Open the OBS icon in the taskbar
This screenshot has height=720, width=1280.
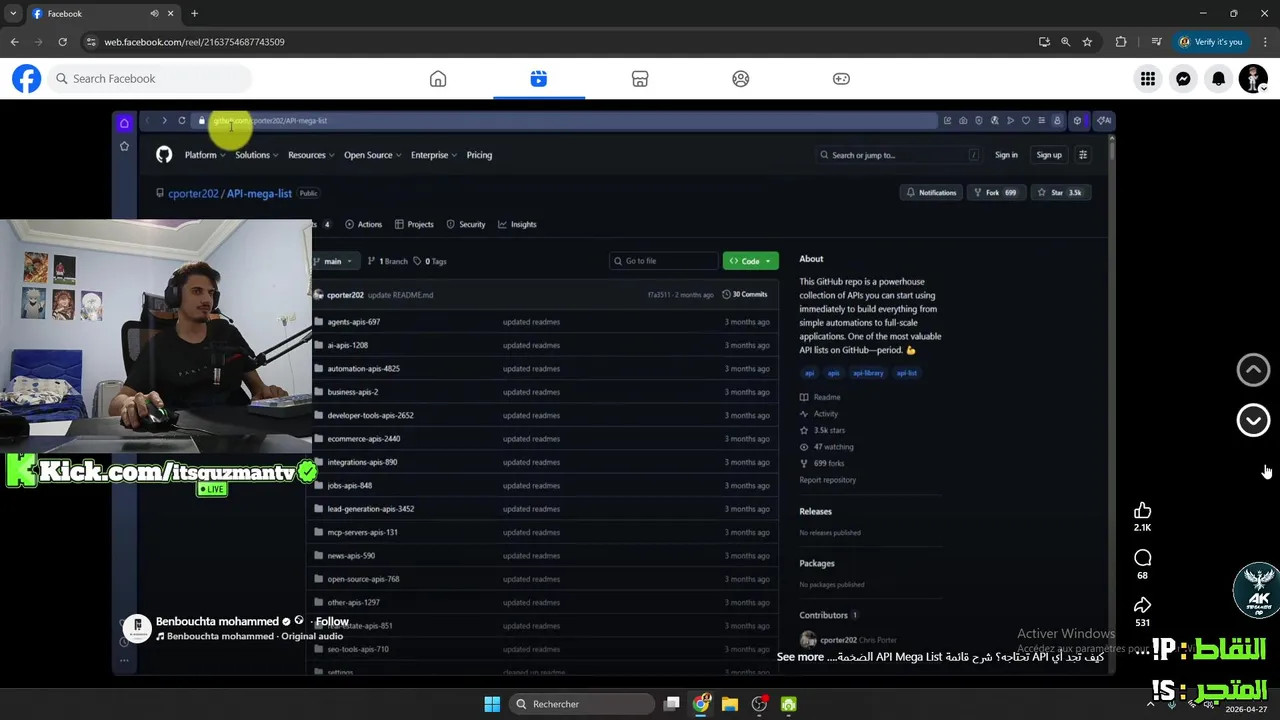point(760,704)
